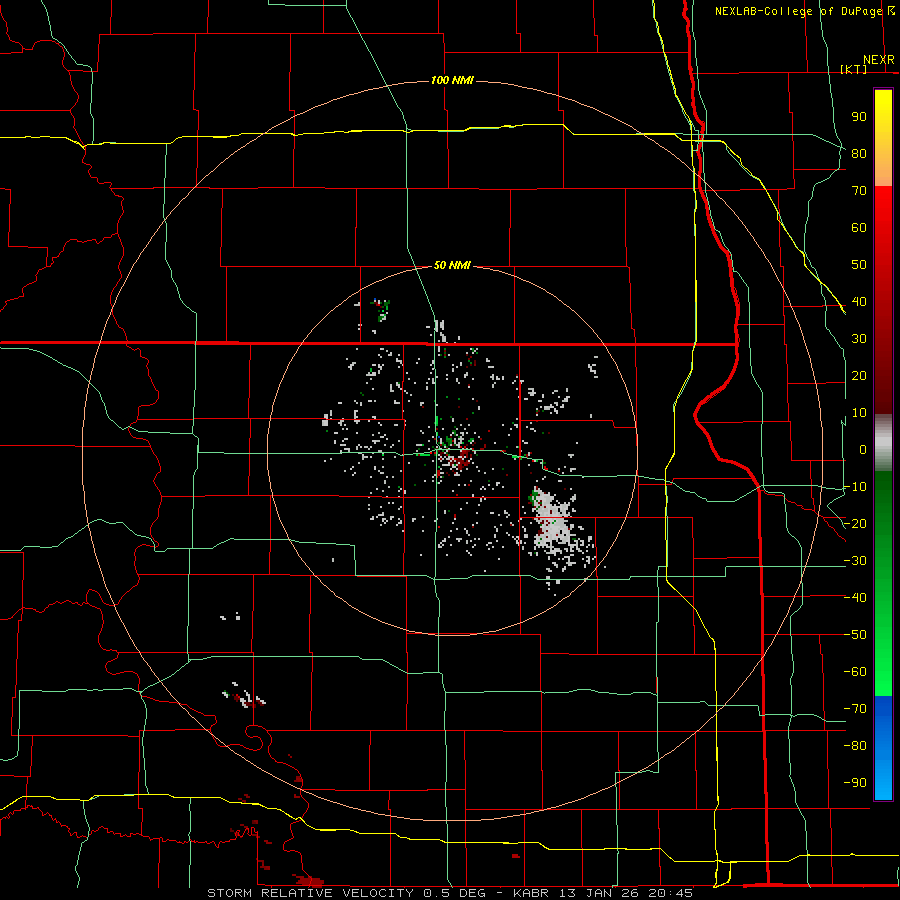The height and width of the screenshot is (900, 900).
Task: Click the KABR radar site ID in the caption
Action: coord(533,893)
